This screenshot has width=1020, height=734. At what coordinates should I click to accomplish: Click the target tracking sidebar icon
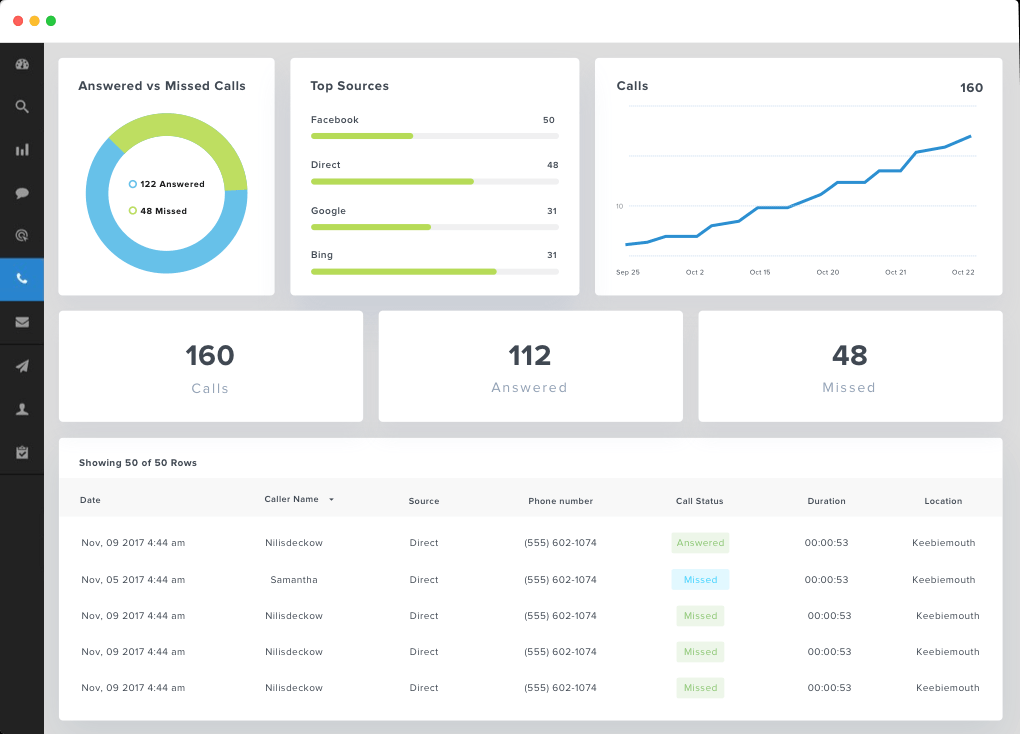click(x=22, y=236)
